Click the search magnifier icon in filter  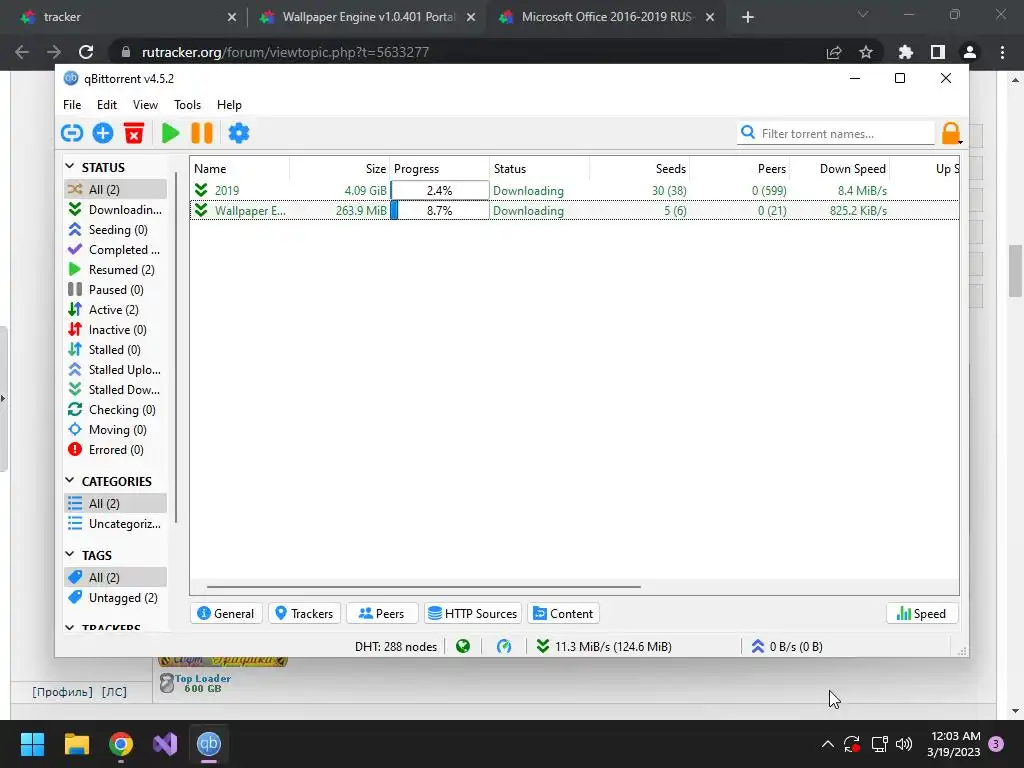(x=748, y=133)
